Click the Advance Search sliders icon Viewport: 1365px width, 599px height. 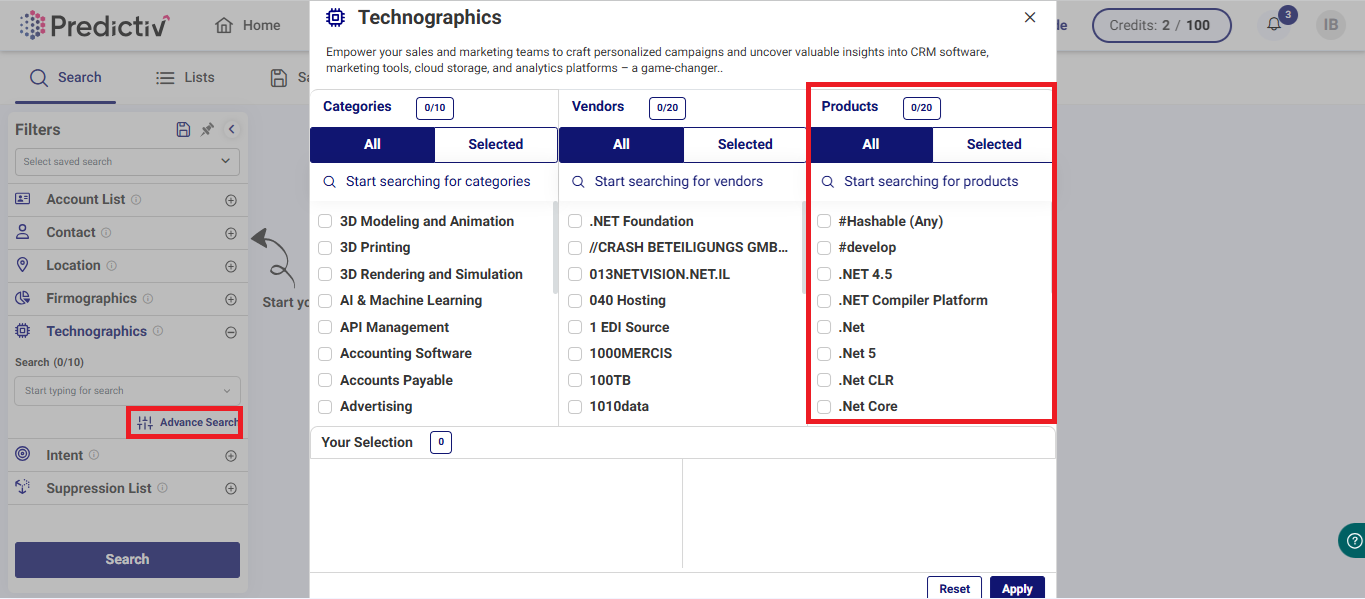146,422
